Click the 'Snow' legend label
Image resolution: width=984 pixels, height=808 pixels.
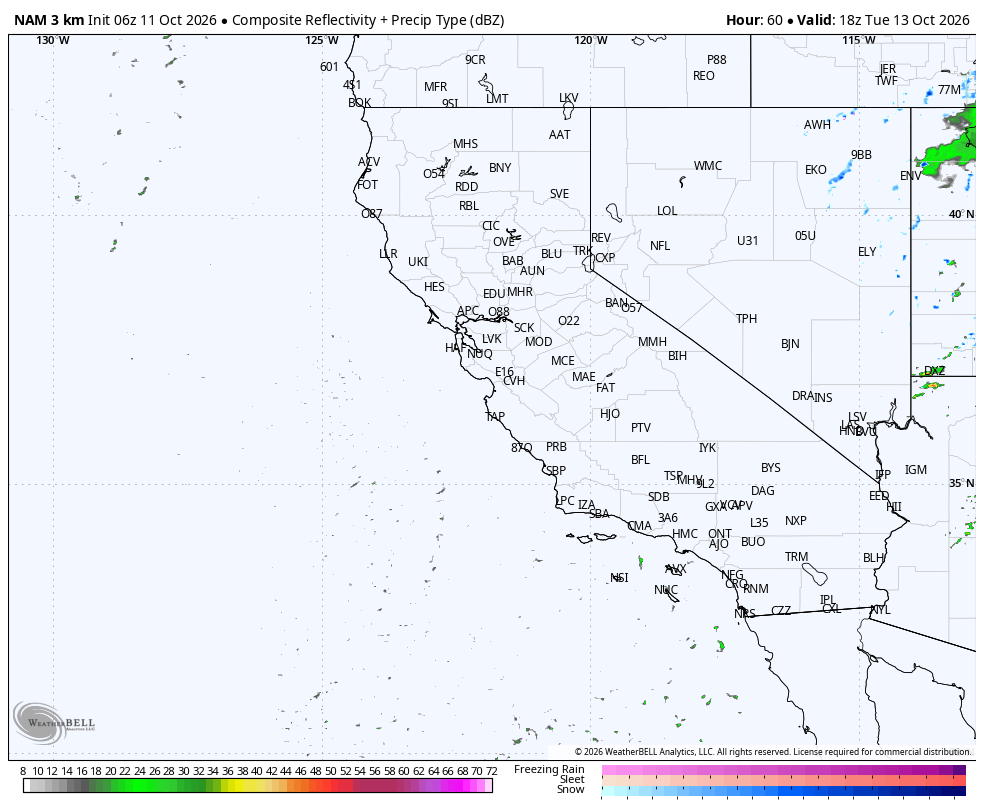coord(570,789)
